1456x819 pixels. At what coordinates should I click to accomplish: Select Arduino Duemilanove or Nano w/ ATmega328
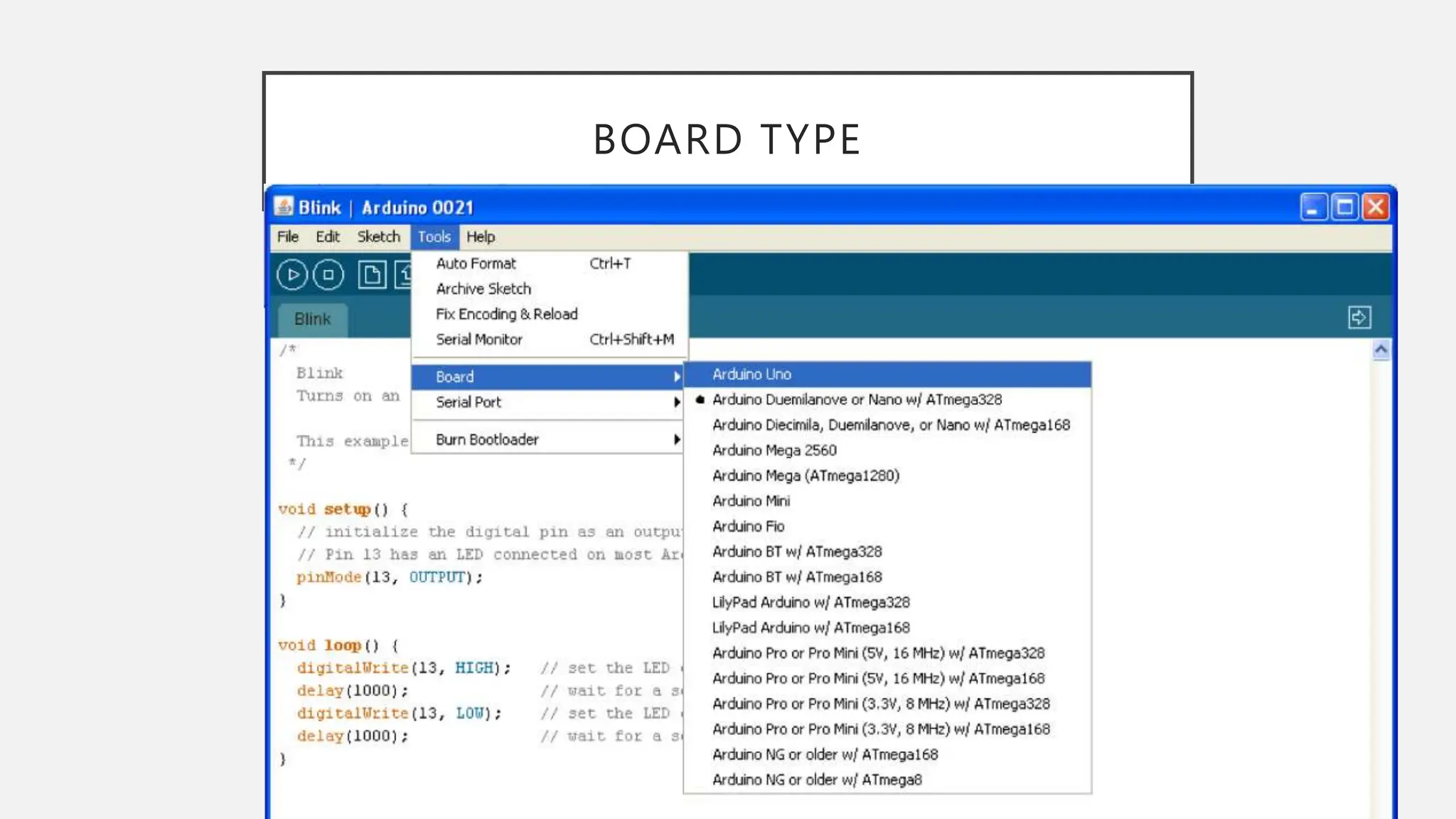888,400
